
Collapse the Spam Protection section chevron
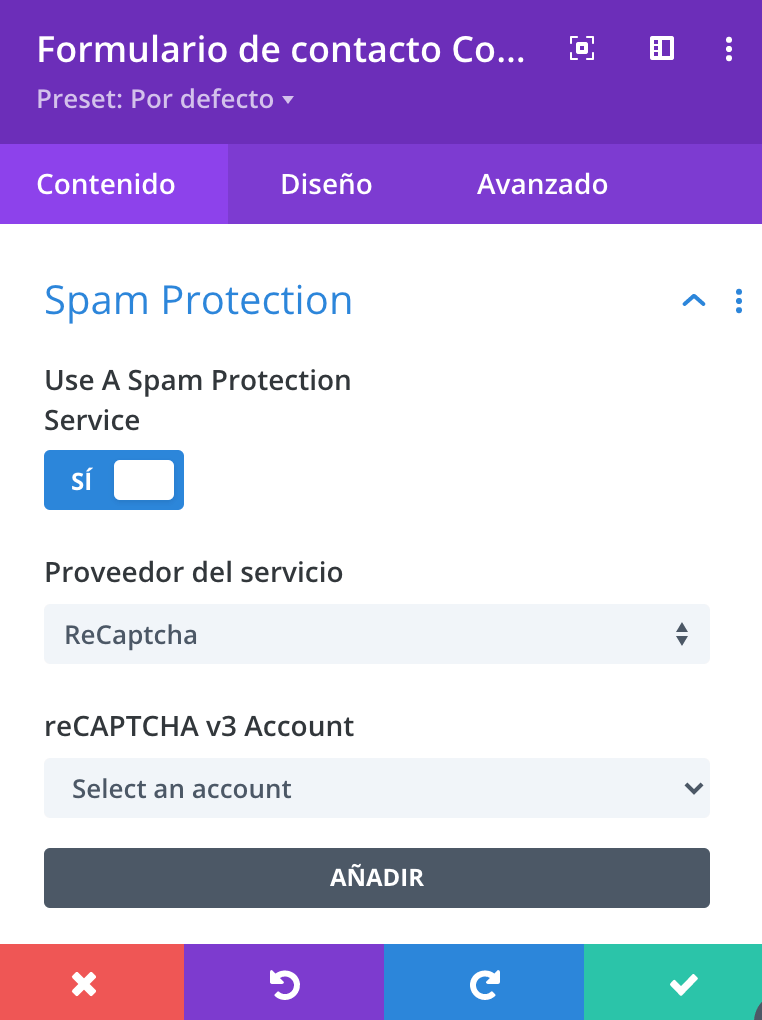(694, 301)
